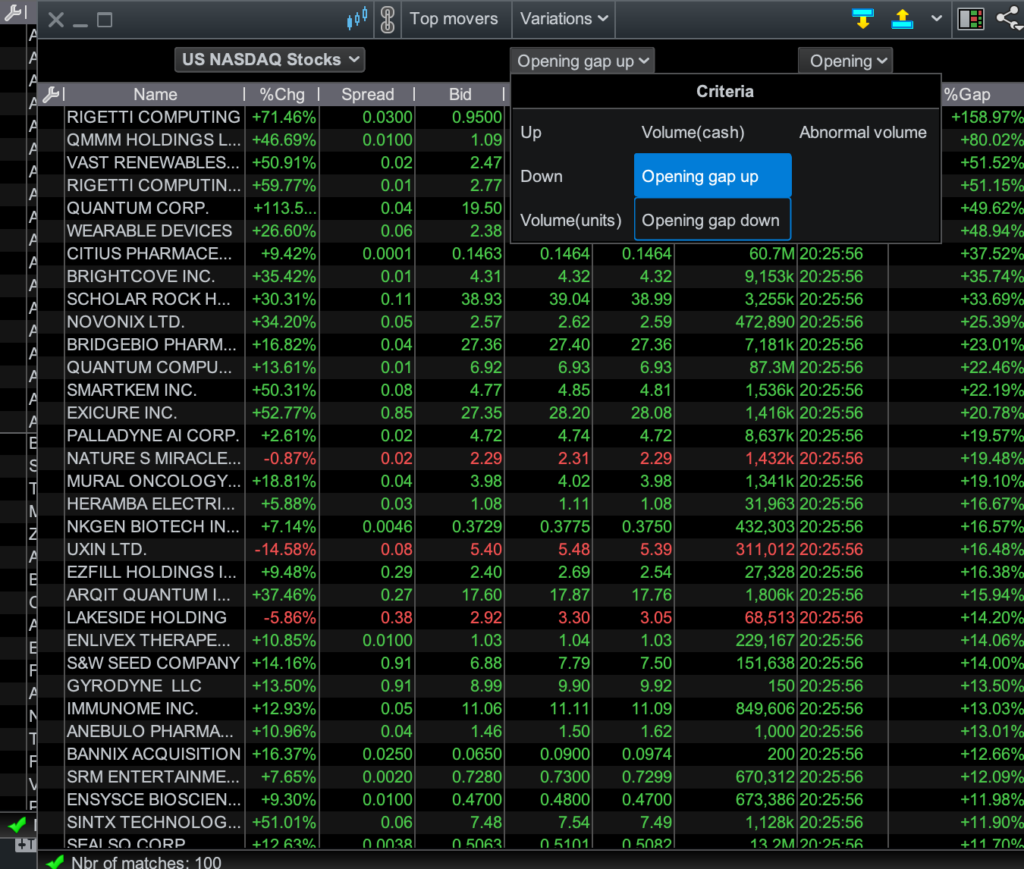
Task: Click the green checkmark beside Nbr of matches
Action: coord(56,862)
